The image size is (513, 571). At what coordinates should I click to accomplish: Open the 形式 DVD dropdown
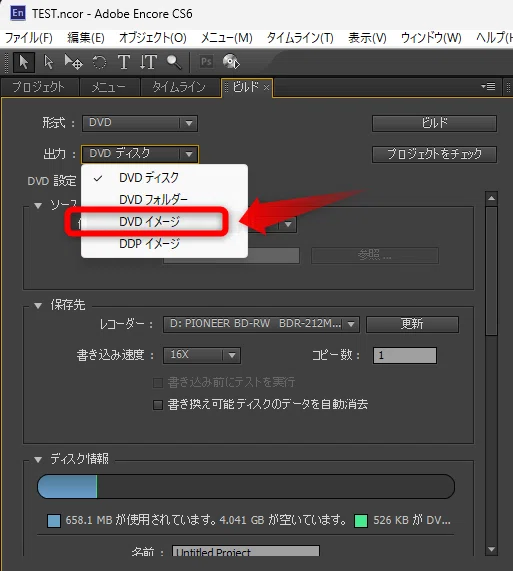tap(140, 123)
